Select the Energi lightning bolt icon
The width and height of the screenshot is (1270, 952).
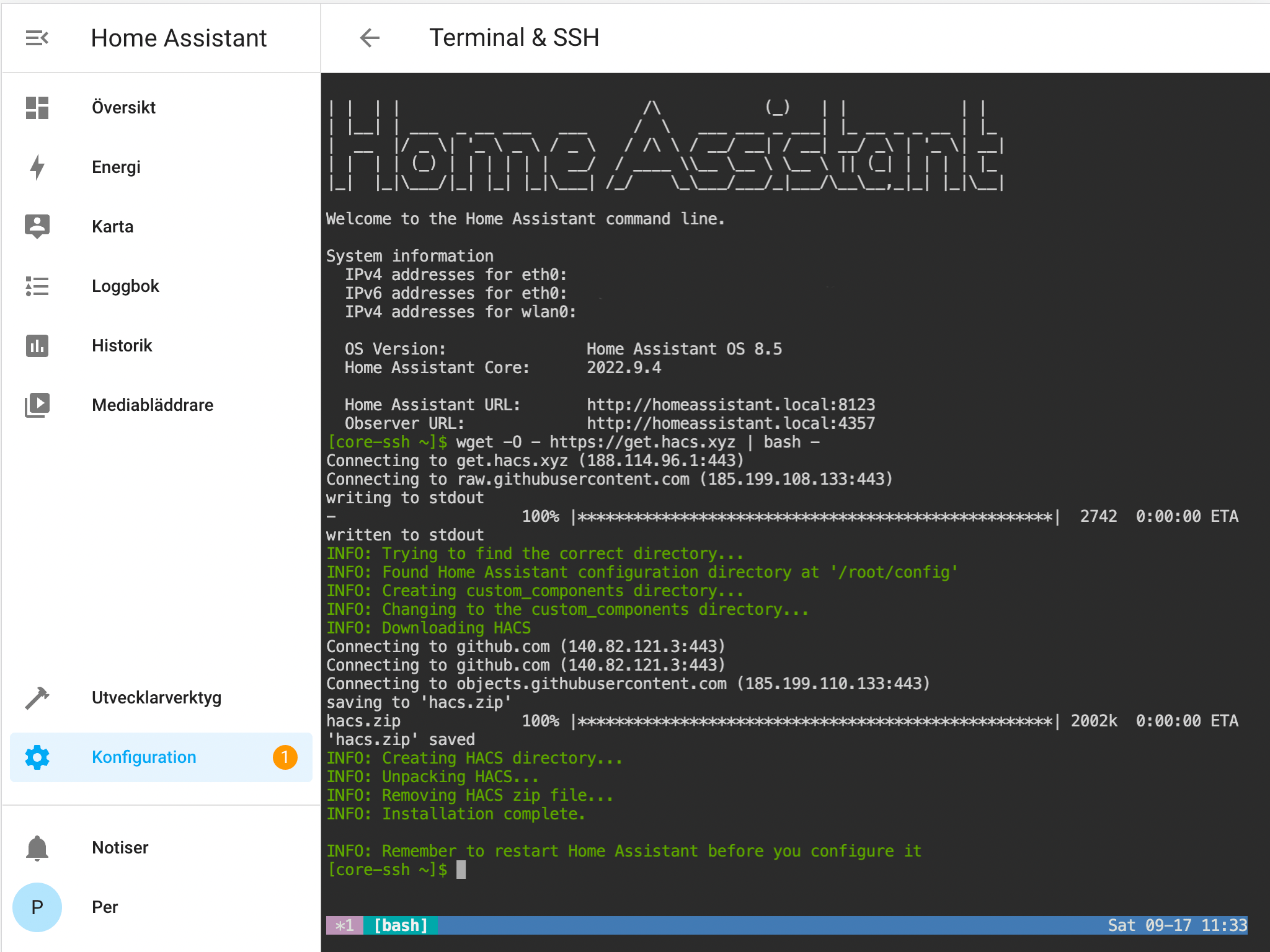(x=37, y=166)
